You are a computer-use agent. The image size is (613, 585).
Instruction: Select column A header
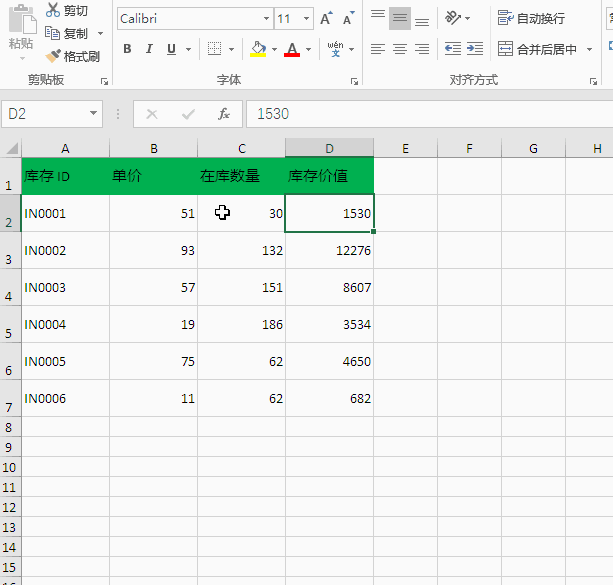pyautogui.click(x=65, y=149)
